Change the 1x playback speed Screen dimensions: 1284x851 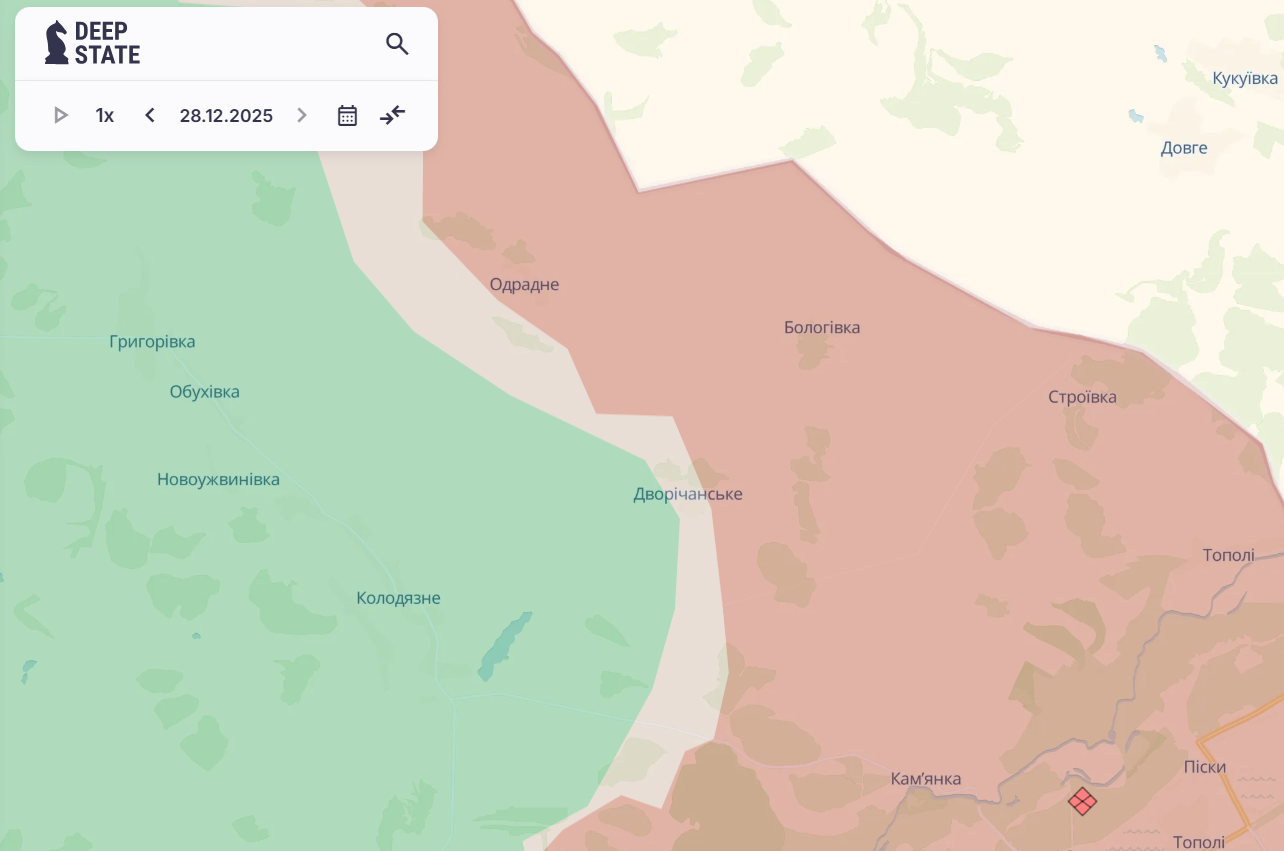point(105,115)
